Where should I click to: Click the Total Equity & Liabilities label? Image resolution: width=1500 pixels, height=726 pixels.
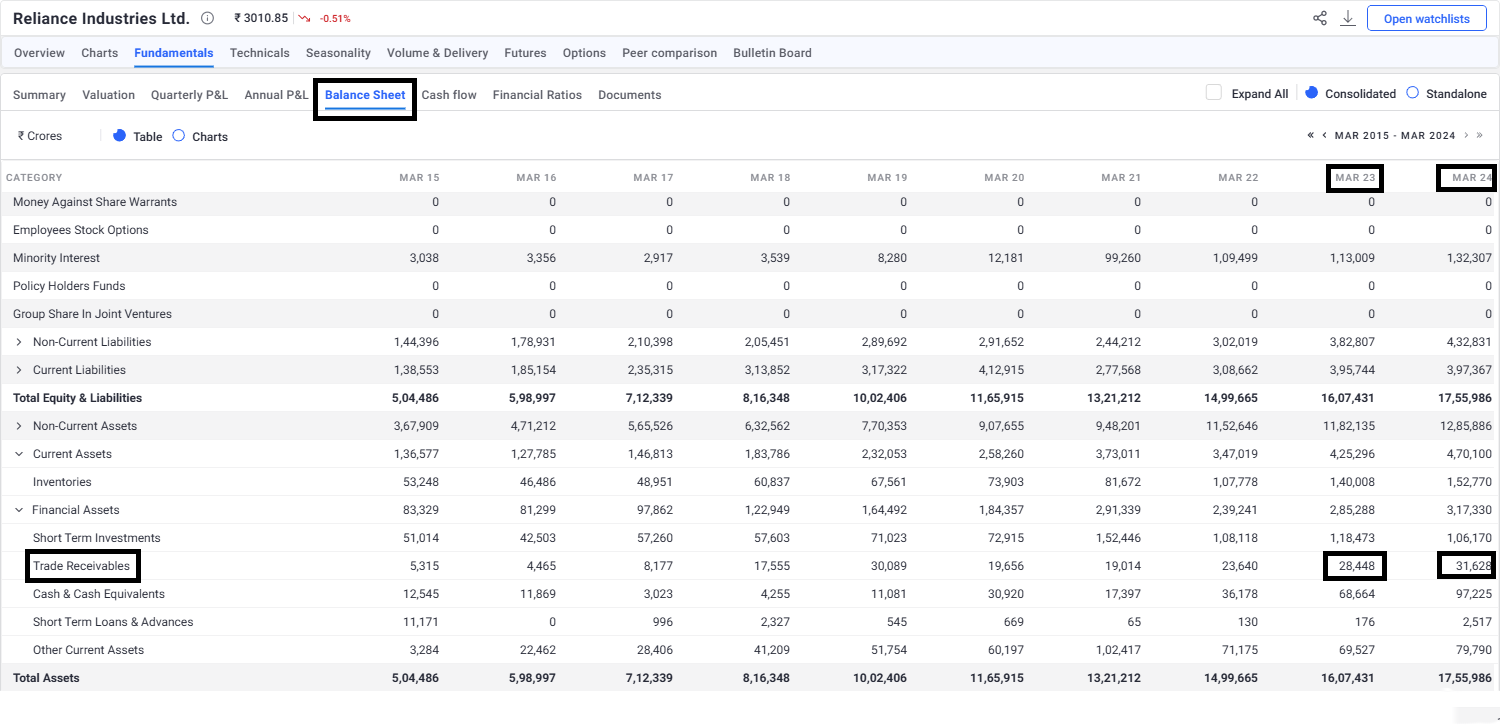pos(77,398)
